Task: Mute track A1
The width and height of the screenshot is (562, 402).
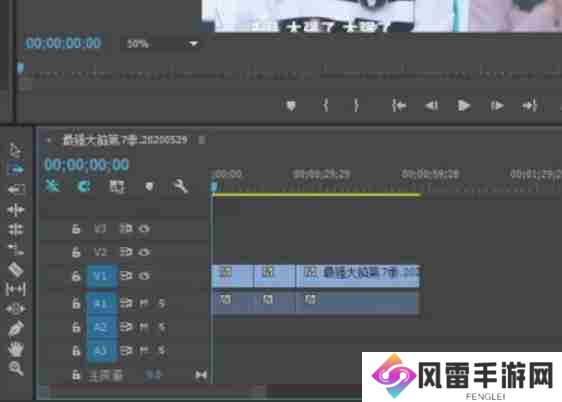Action: coord(144,303)
